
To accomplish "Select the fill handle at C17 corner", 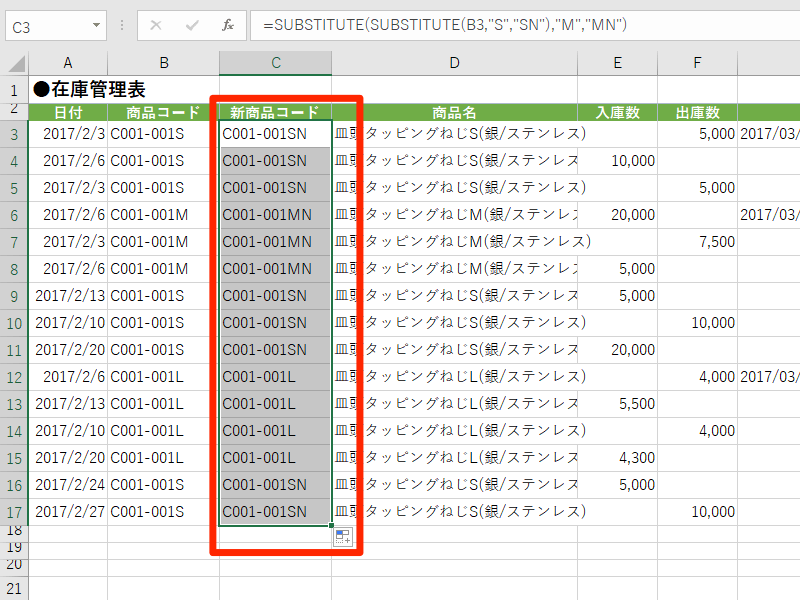I will click(x=332, y=526).
